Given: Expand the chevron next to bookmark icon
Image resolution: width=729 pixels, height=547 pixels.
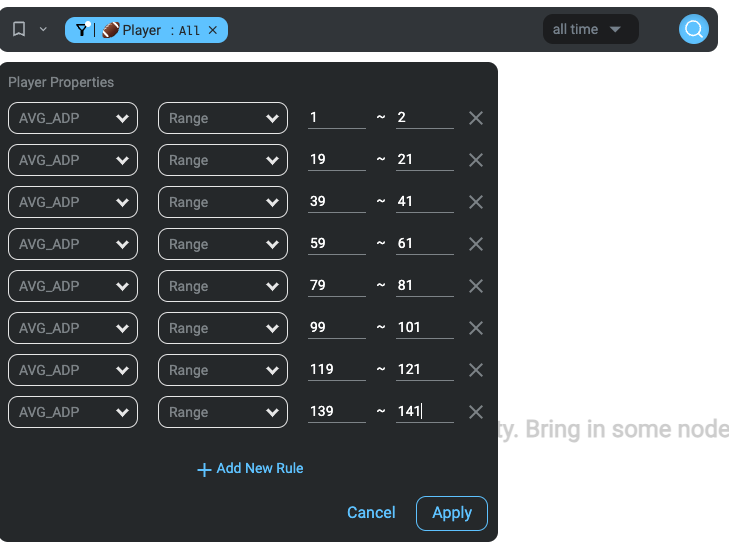Looking at the screenshot, I should 43,29.
